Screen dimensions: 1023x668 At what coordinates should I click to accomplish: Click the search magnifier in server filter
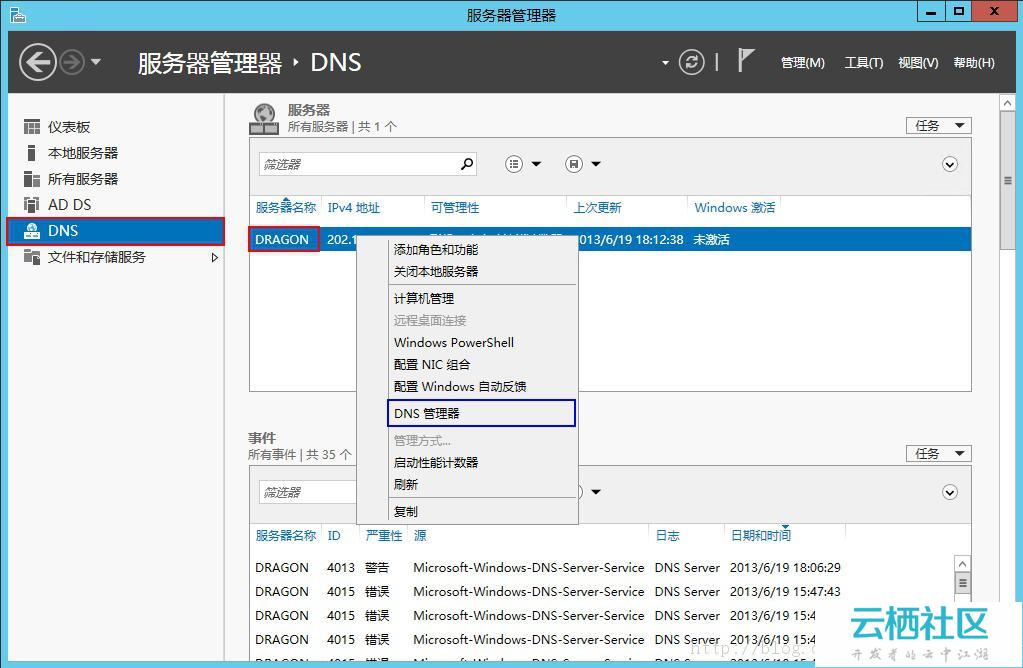466,164
